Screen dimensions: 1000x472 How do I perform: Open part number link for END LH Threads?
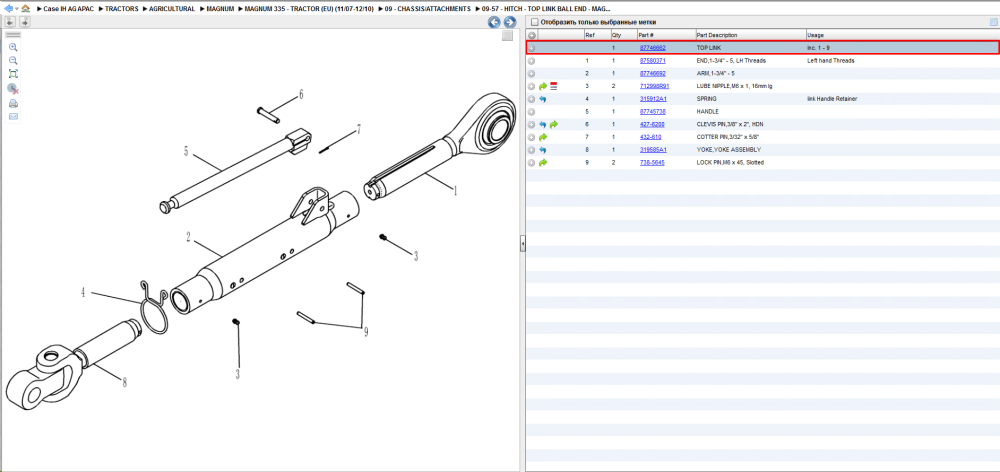click(x=652, y=61)
